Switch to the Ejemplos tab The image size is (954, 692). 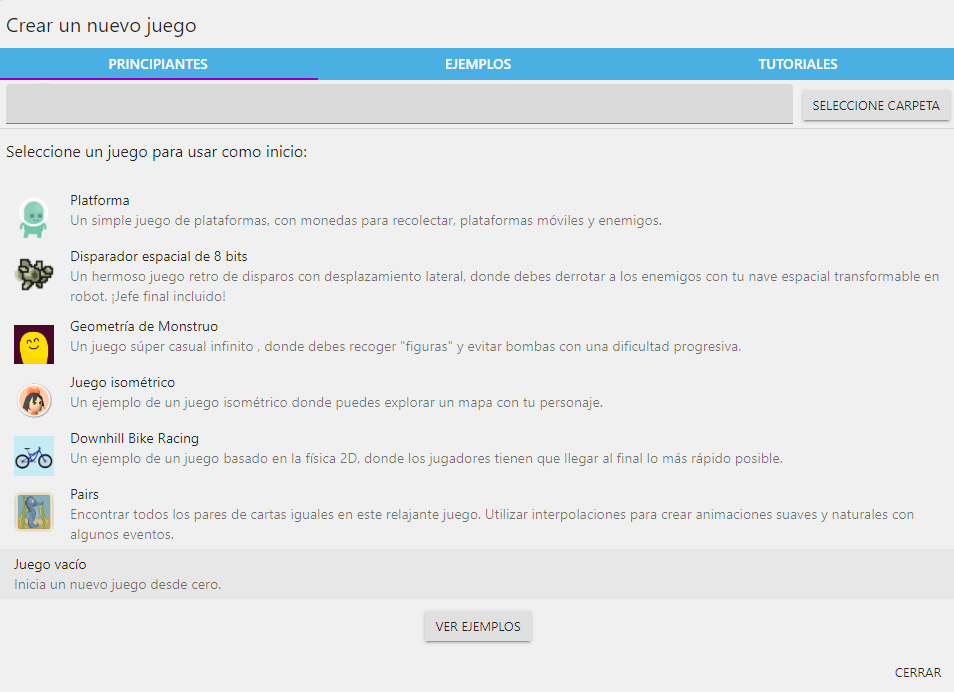[477, 64]
